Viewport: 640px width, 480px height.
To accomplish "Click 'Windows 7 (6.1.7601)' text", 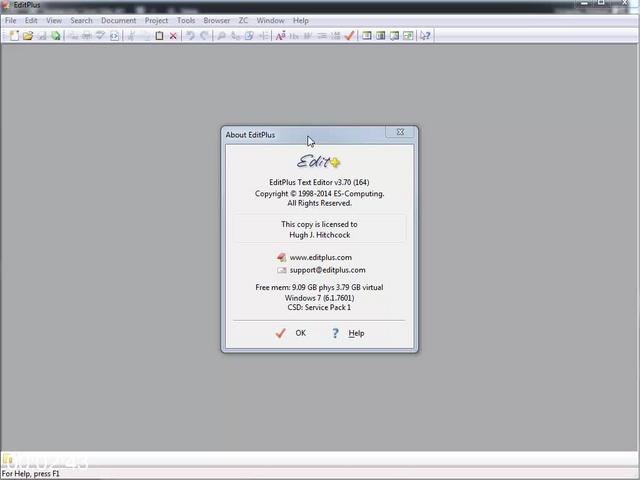I will pyautogui.click(x=320, y=298).
